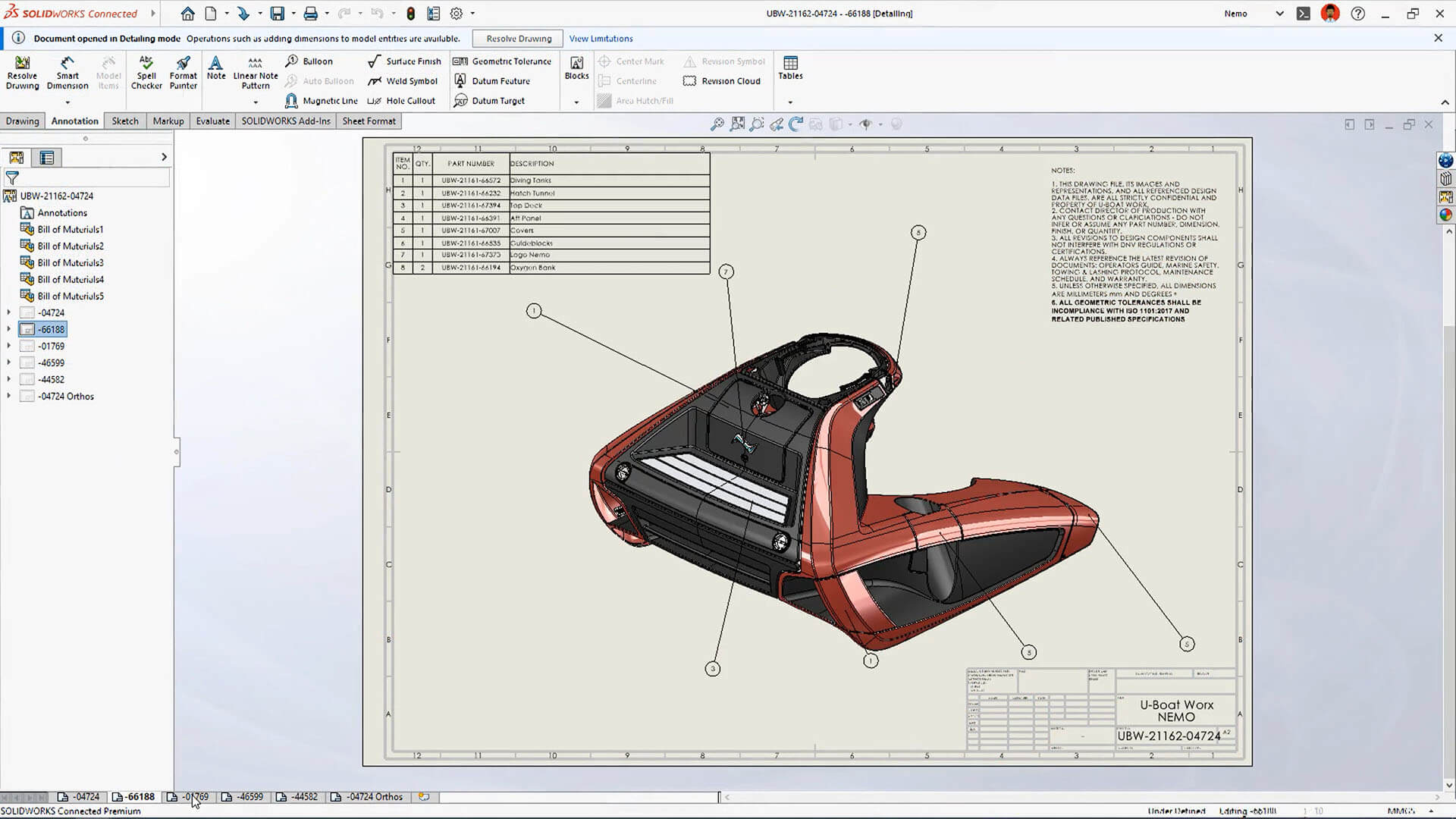Dismiss the Detailing mode banner

pos(1438,38)
